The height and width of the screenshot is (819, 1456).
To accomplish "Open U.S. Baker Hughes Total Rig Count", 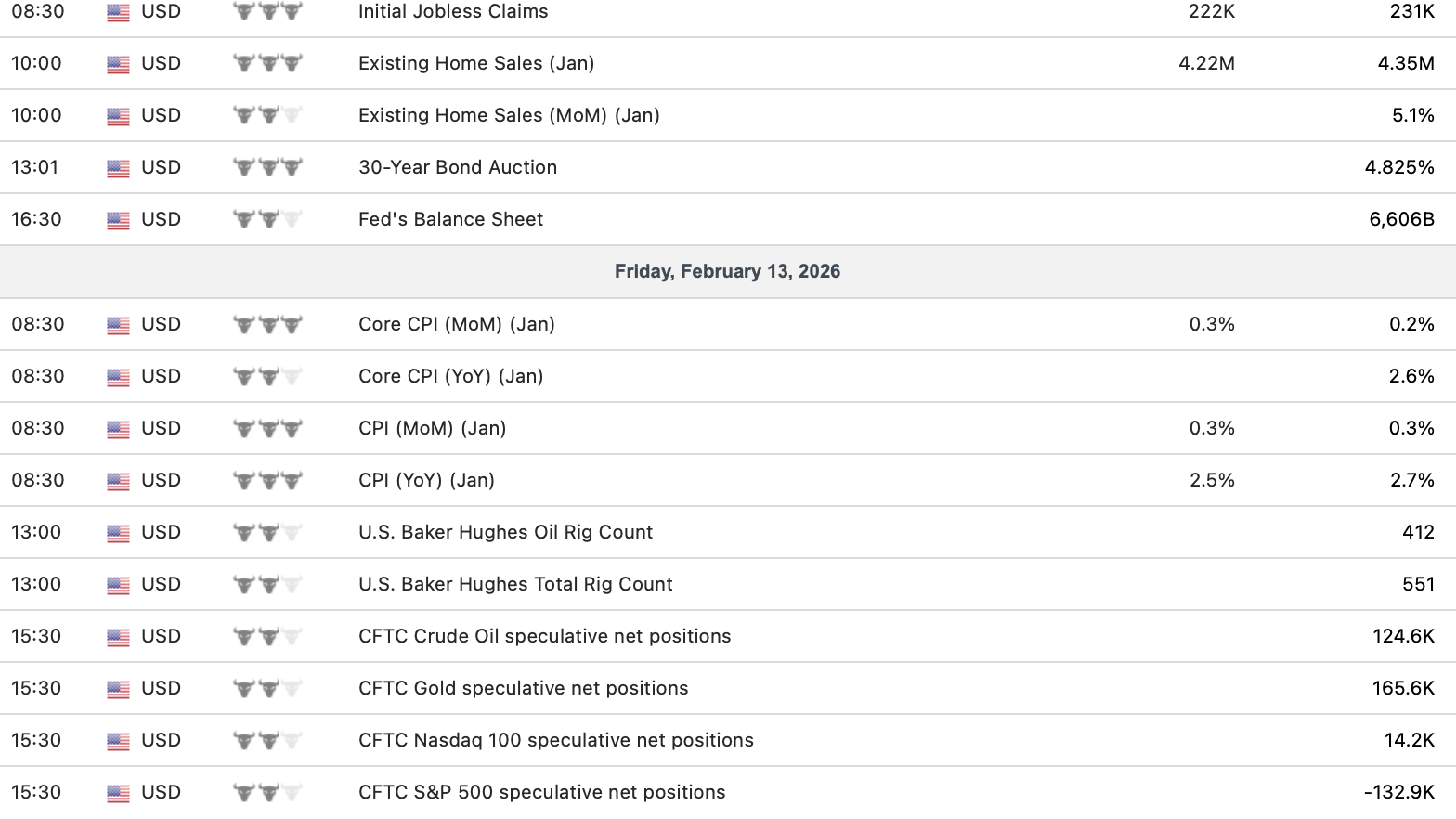I will [515, 584].
